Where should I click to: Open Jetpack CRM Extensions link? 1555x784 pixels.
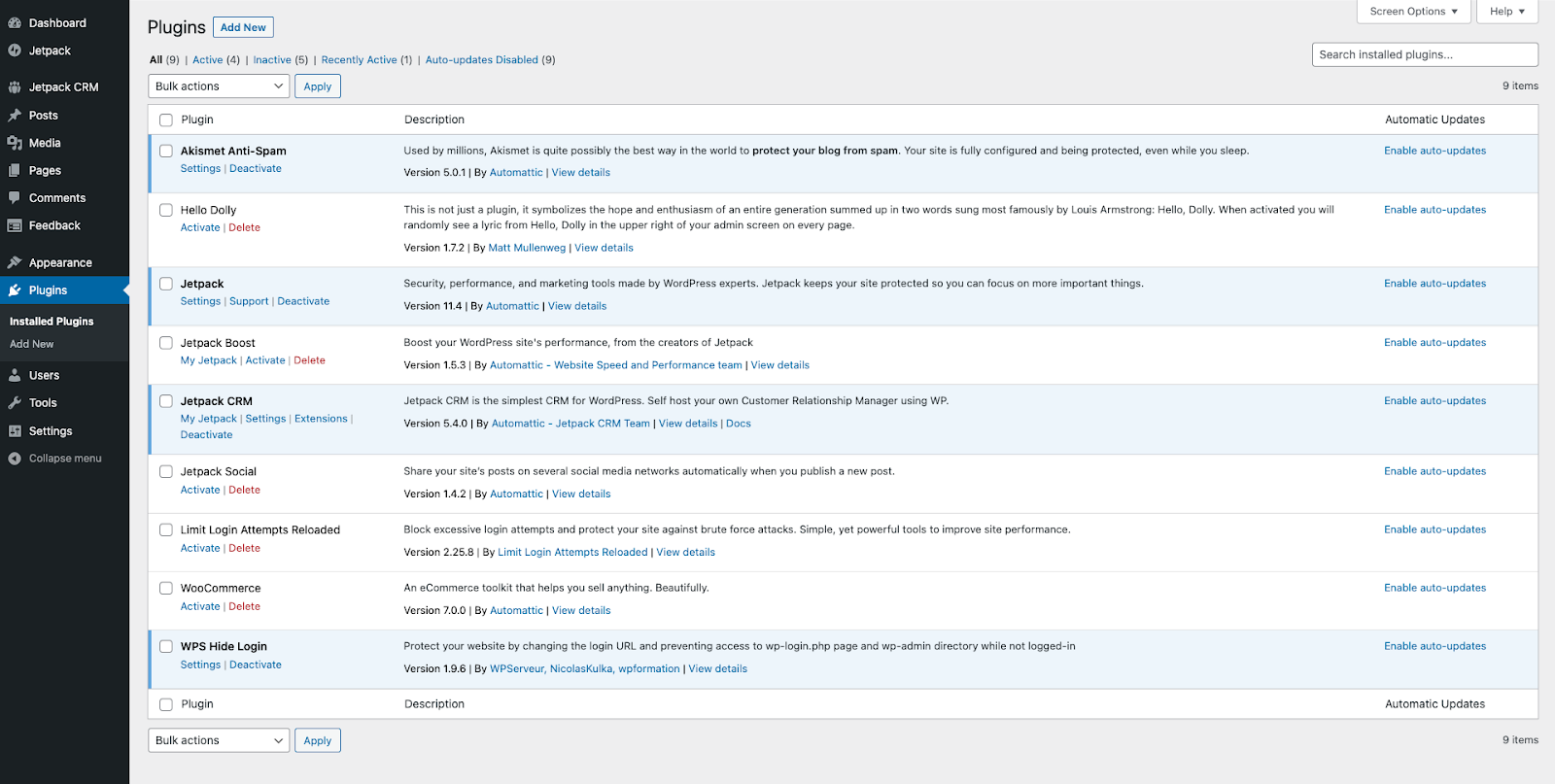point(321,419)
